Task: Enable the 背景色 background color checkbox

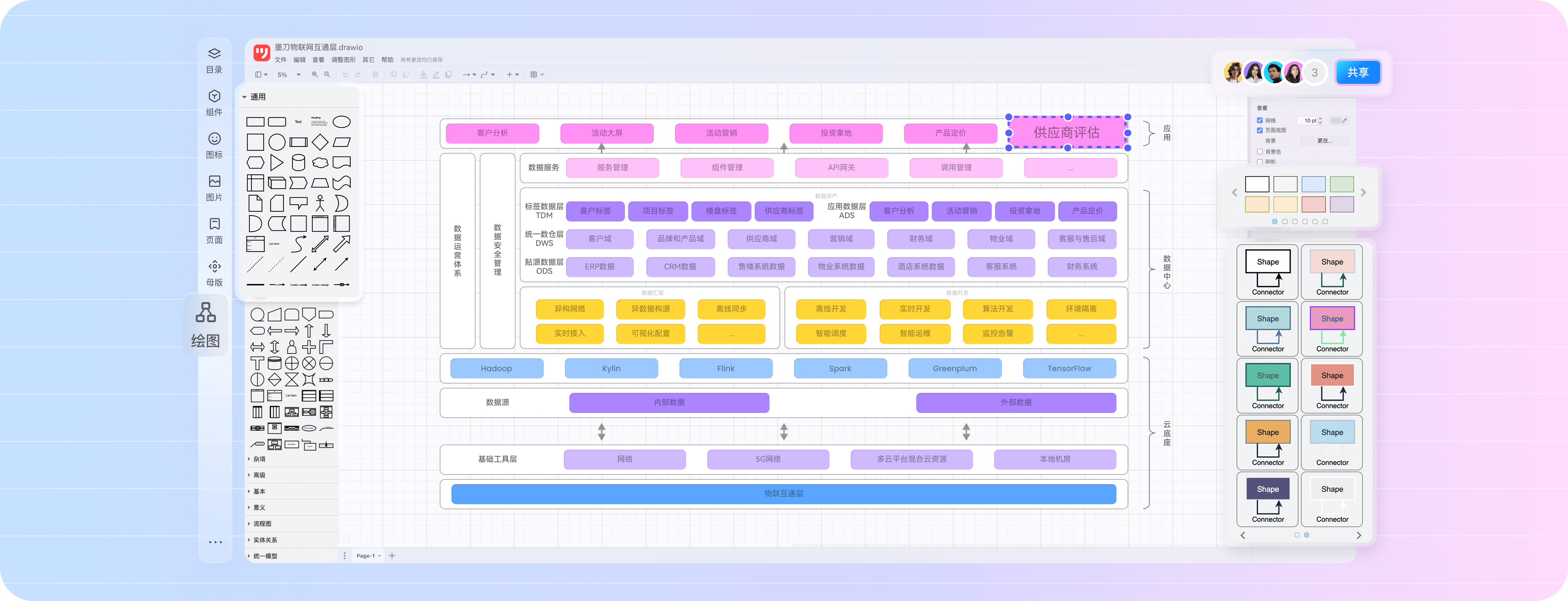Action: pyautogui.click(x=1259, y=152)
